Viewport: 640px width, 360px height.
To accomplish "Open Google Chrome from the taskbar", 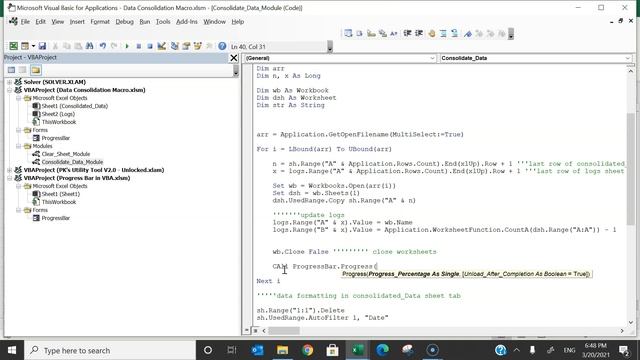I will pos(307,350).
